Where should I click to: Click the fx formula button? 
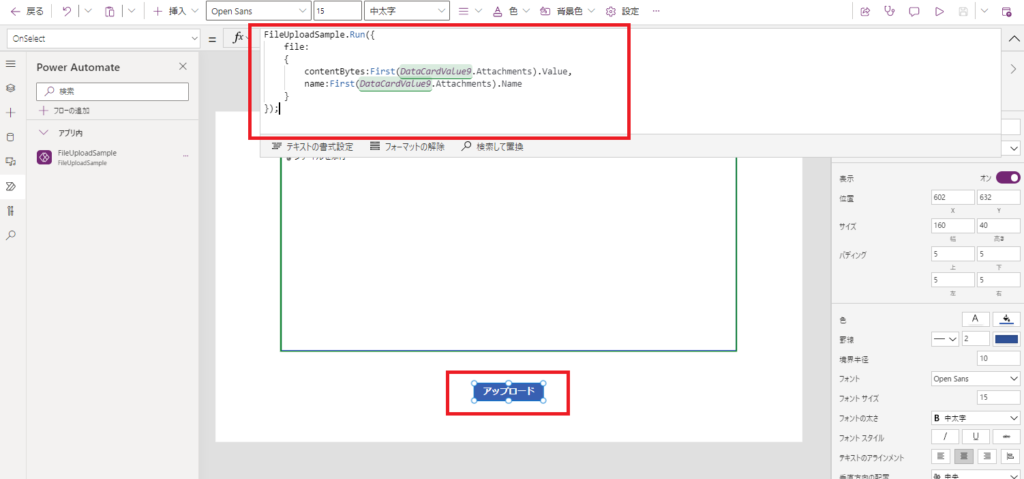point(240,39)
